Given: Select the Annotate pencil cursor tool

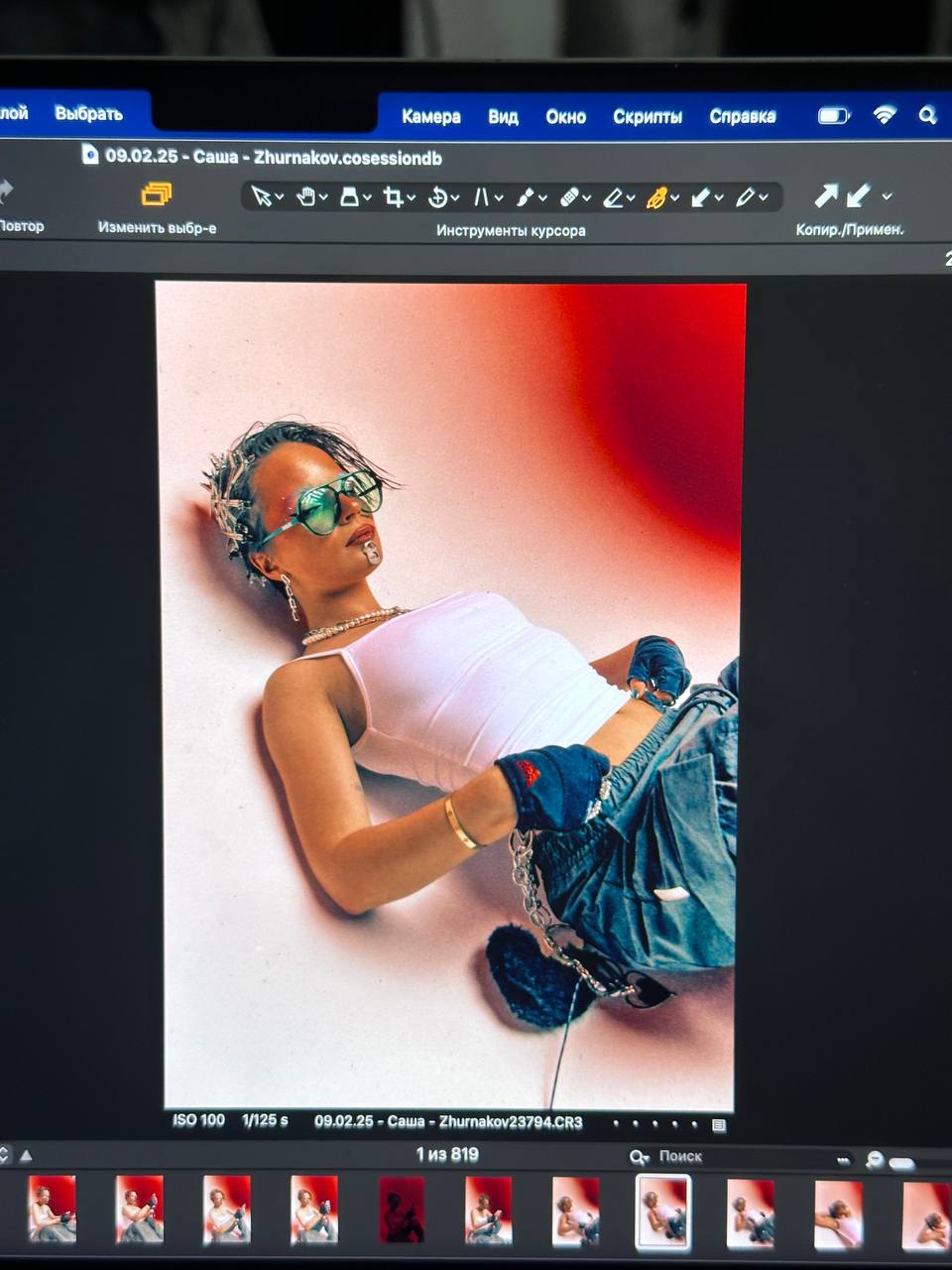Looking at the screenshot, I should tap(745, 198).
